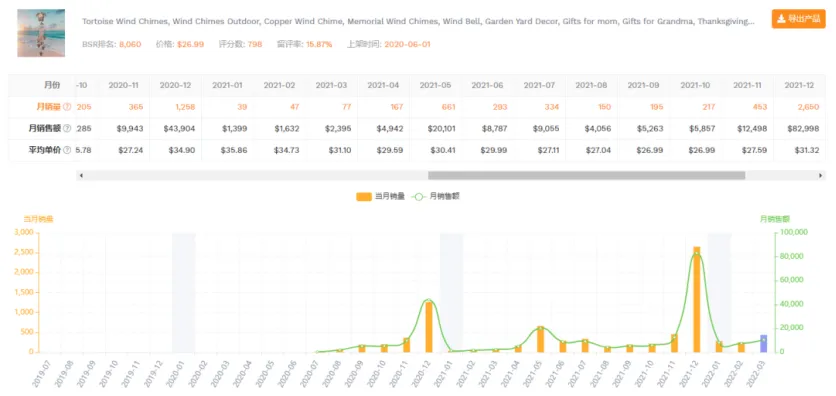
Task: Click help icon next to 月销售额
Action: tap(67, 128)
